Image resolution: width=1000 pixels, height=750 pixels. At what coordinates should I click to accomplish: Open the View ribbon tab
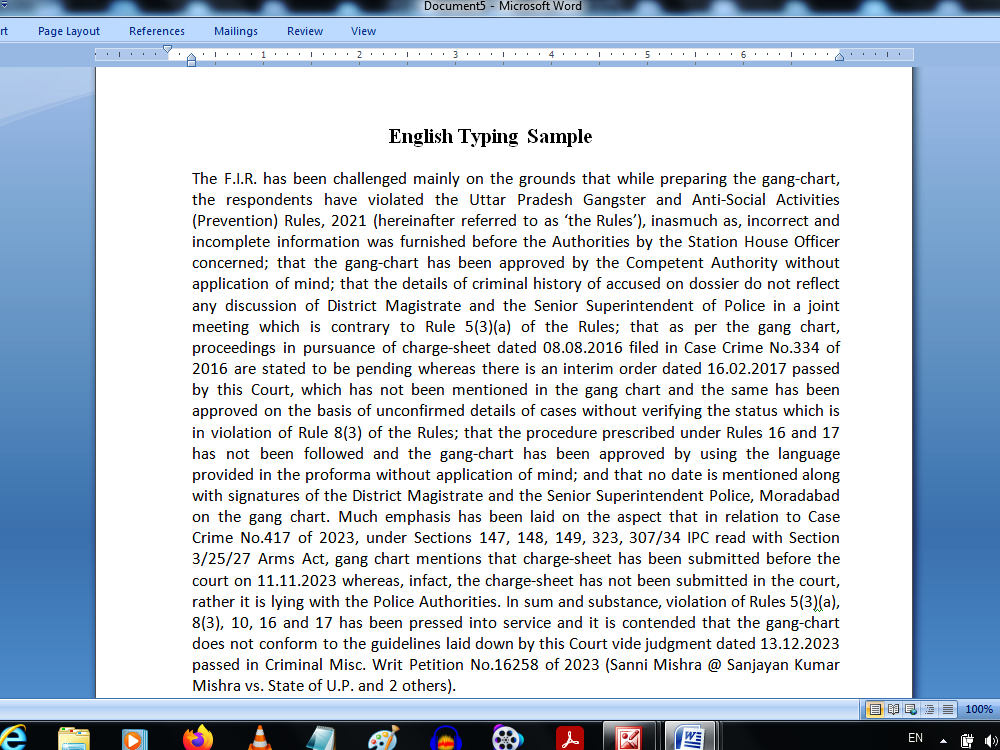364,31
